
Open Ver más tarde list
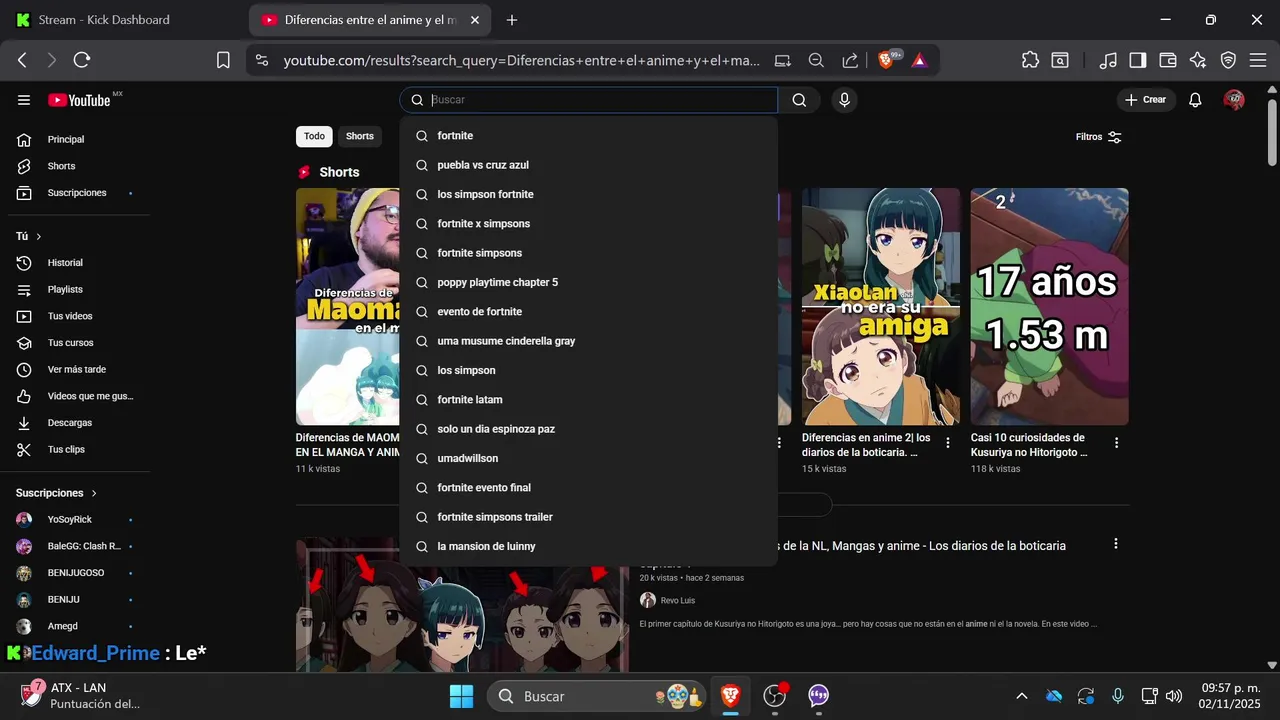point(76,369)
